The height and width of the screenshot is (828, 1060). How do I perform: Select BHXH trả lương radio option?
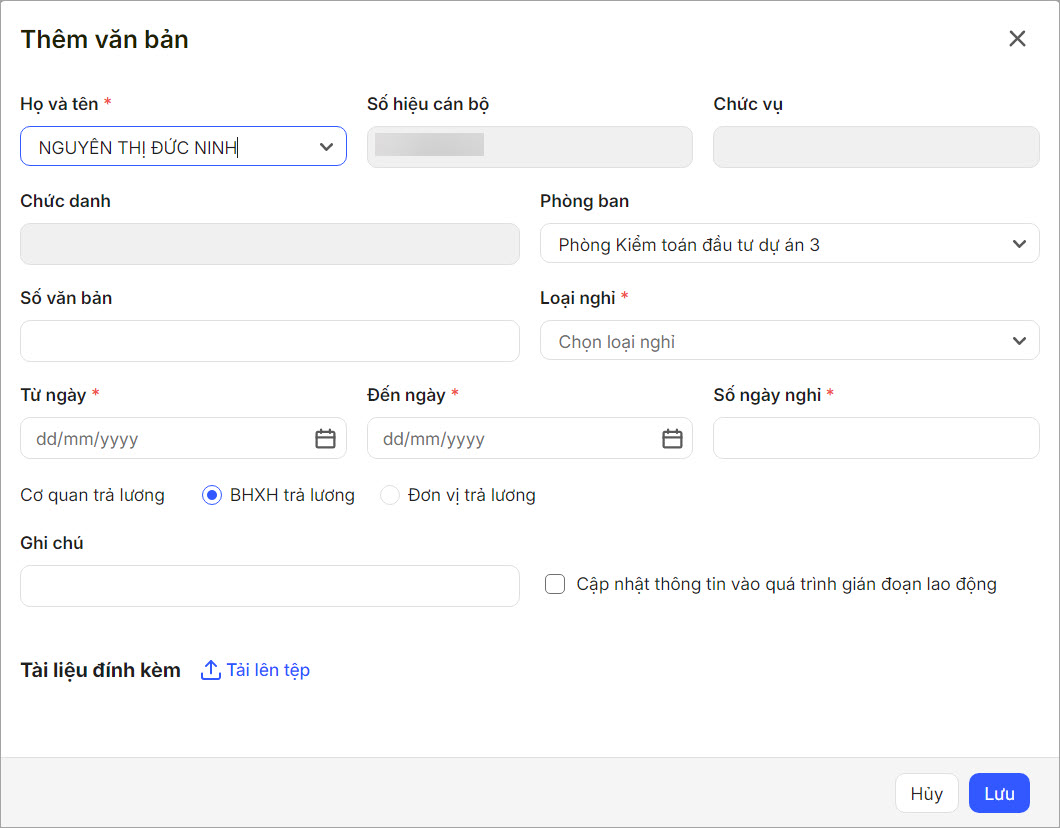click(x=212, y=495)
